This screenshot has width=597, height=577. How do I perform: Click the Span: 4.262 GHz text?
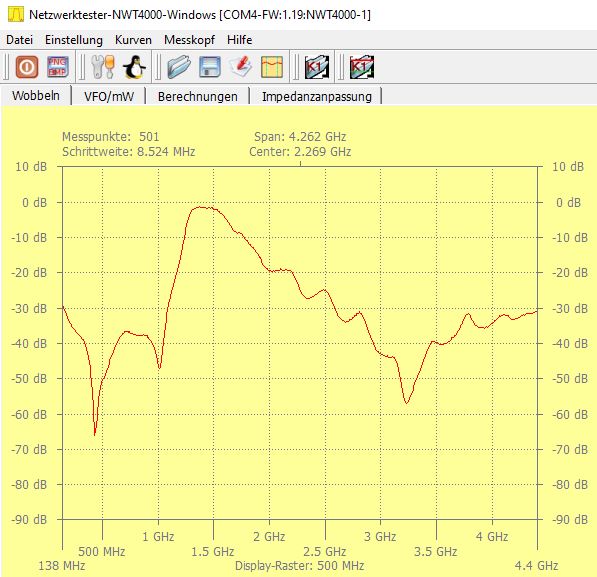(300, 136)
